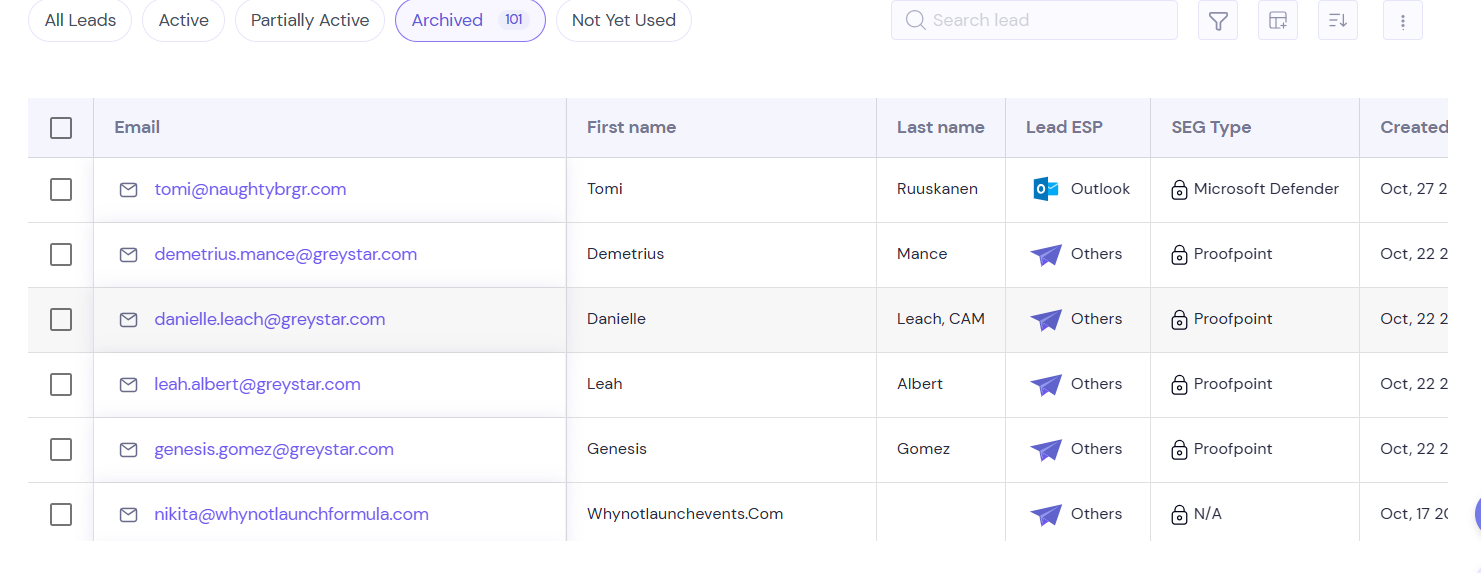Click envelope icon beside nikita@whynotlaunchformula.com
Viewport: 1481px width, 573px height.
pyautogui.click(x=129, y=515)
